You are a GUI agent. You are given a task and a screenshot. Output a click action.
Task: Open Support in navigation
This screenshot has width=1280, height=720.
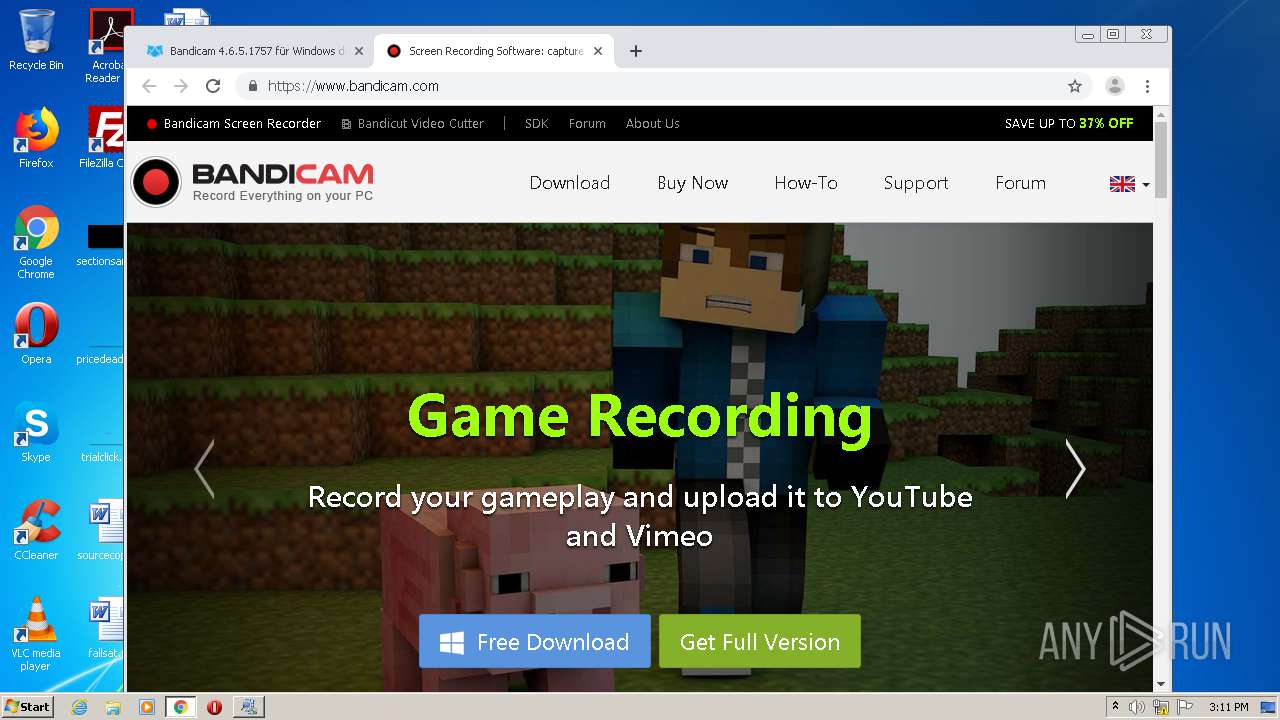pyautogui.click(x=916, y=183)
